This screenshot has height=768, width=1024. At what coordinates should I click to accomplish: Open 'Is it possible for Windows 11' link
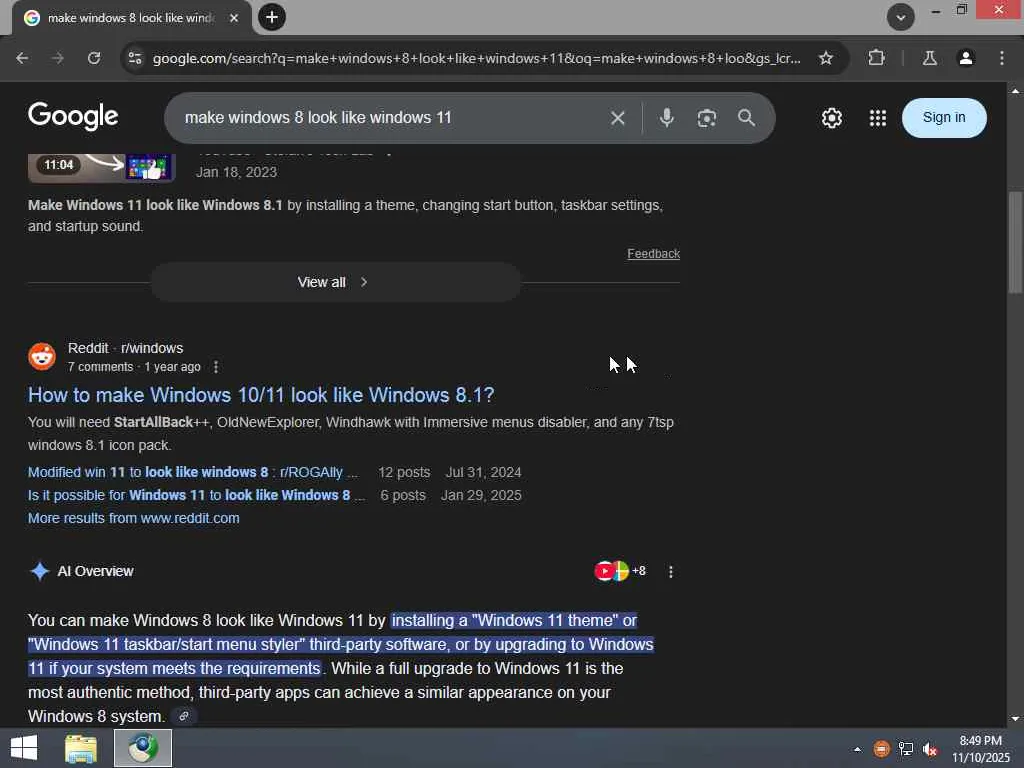(196, 495)
